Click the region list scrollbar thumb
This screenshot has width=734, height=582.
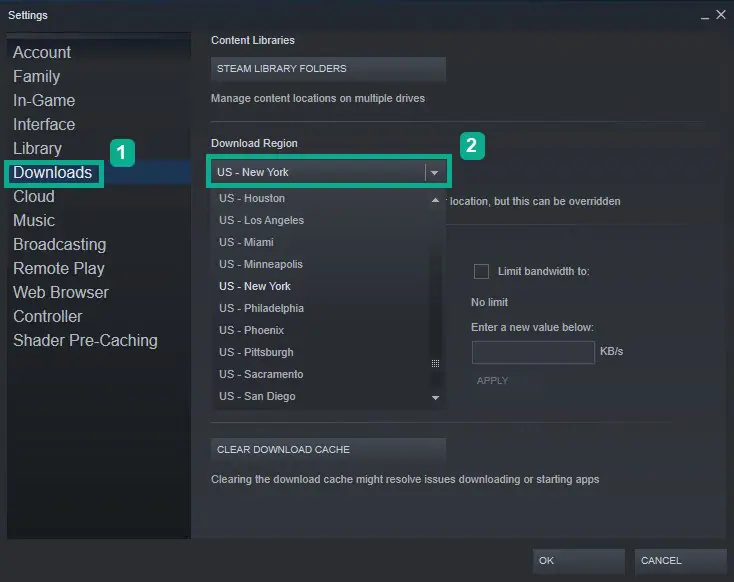[435, 363]
